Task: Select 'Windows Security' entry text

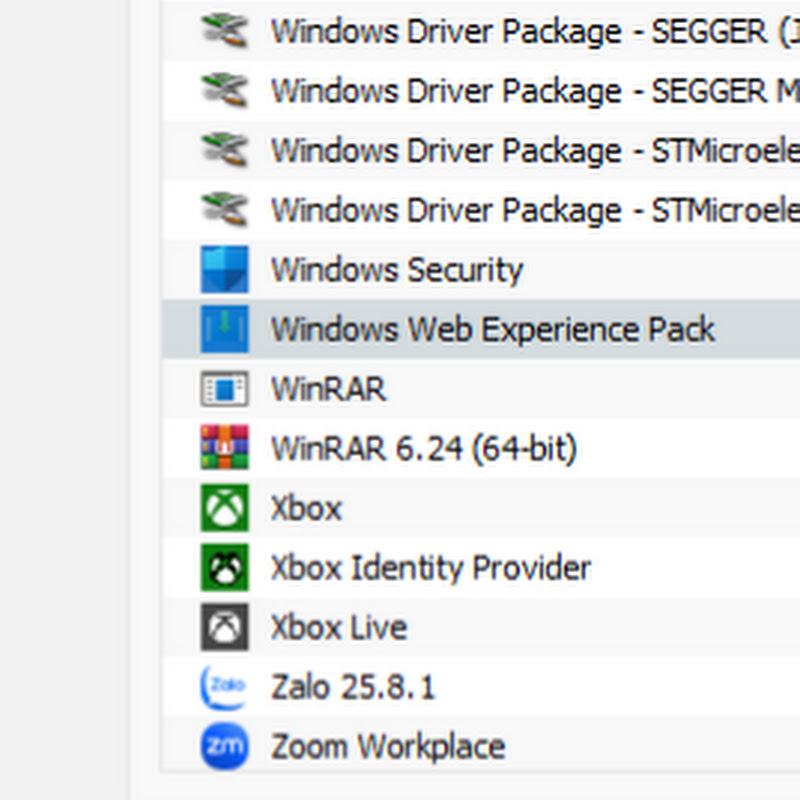Action: (397, 269)
